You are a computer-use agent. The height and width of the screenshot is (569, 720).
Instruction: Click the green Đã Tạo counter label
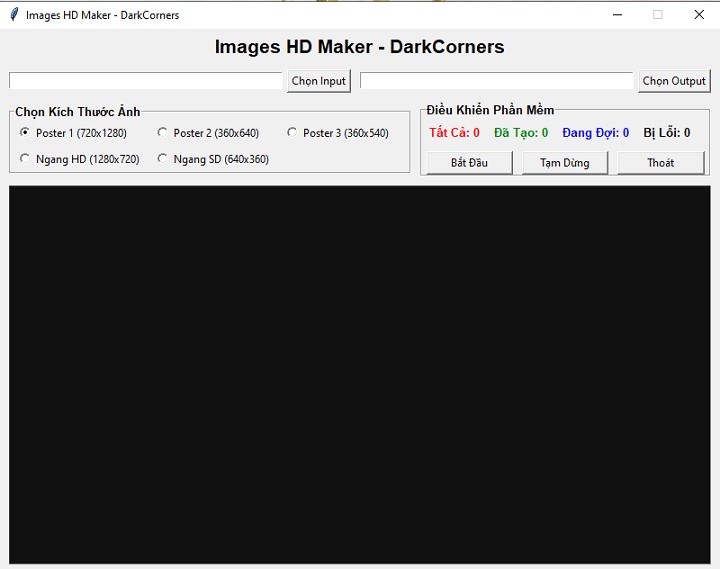click(521, 133)
